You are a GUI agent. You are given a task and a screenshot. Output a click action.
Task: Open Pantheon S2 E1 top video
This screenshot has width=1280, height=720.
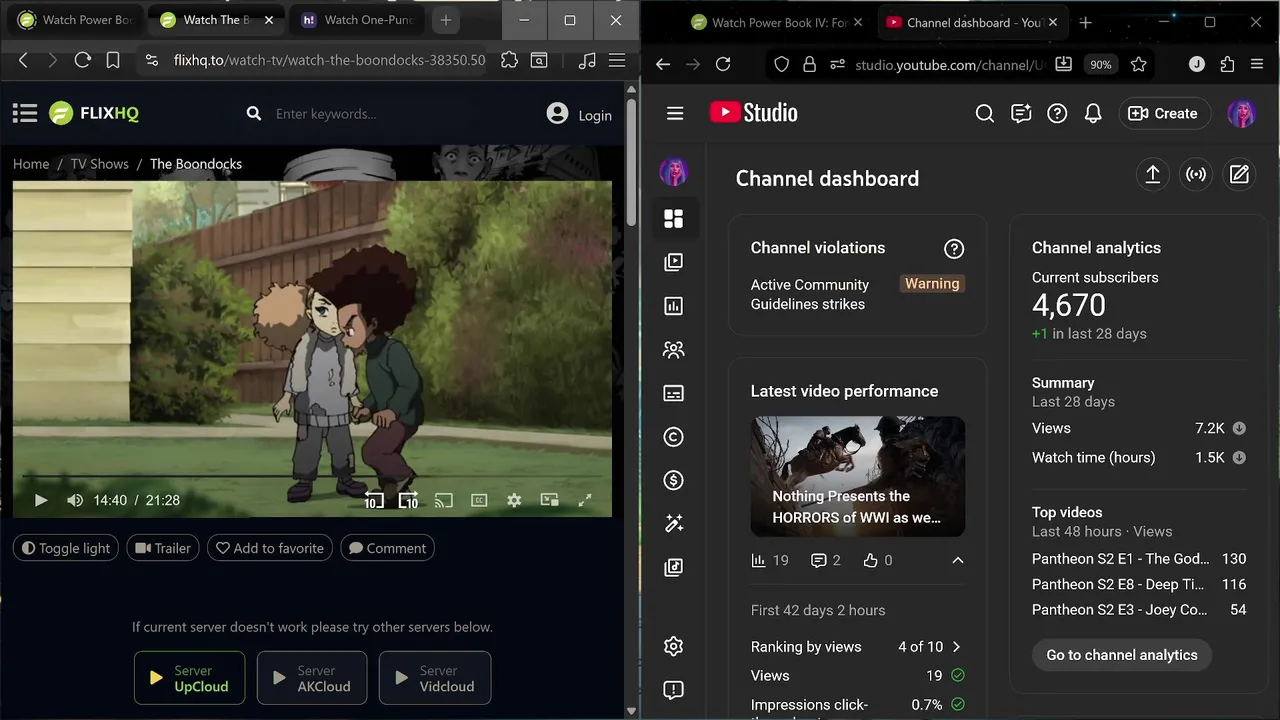pyautogui.click(x=1120, y=559)
